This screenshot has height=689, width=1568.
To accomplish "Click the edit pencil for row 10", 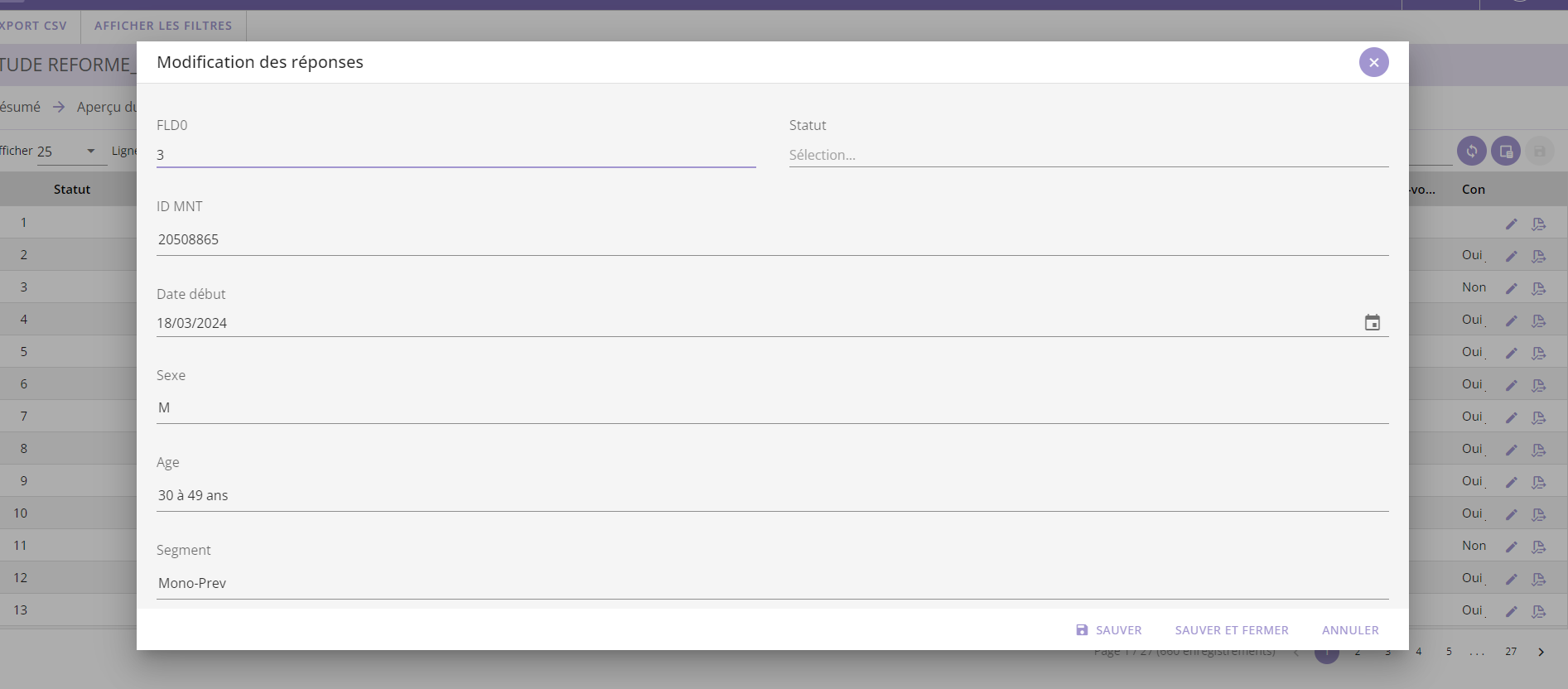I will tap(1512, 514).
